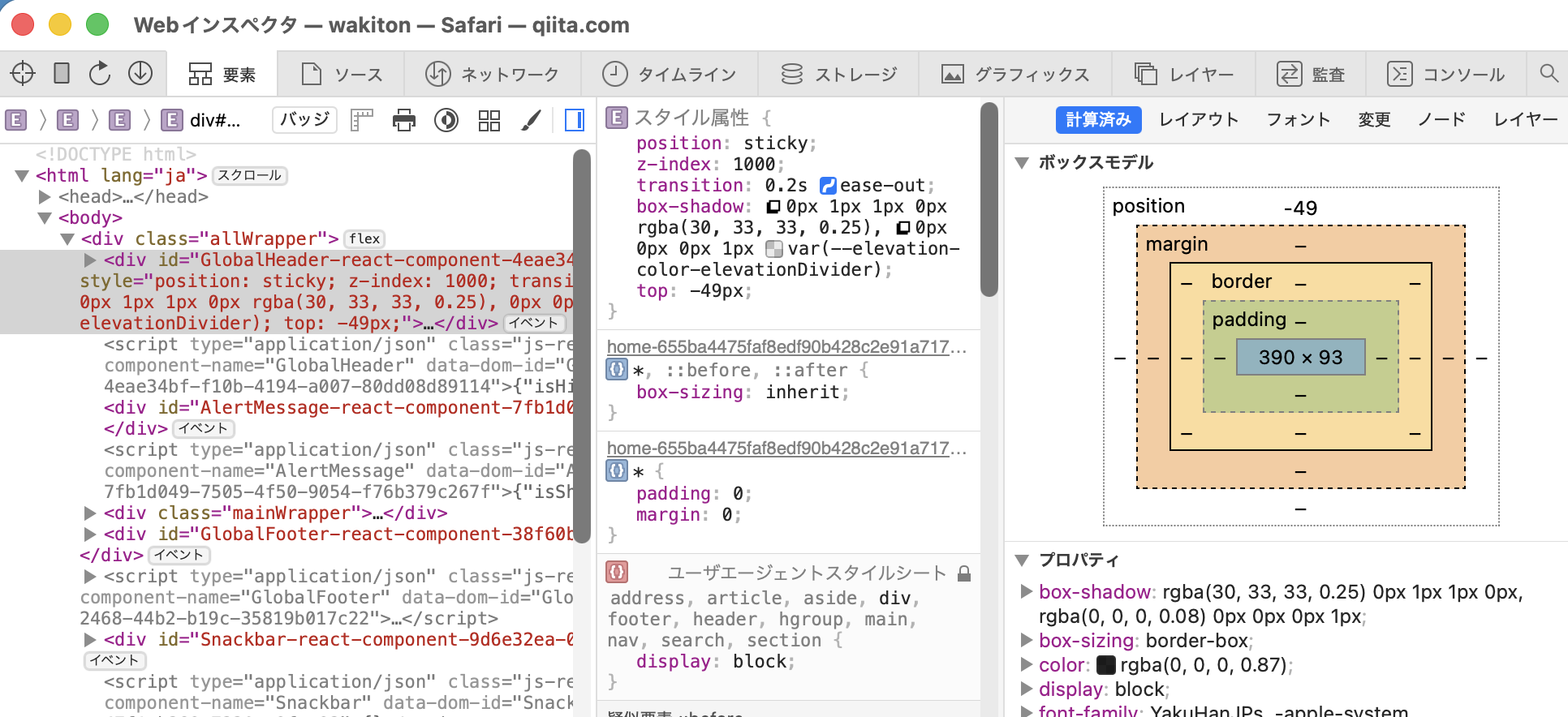
Task: Click the reload page icon
Action: click(100, 74)
